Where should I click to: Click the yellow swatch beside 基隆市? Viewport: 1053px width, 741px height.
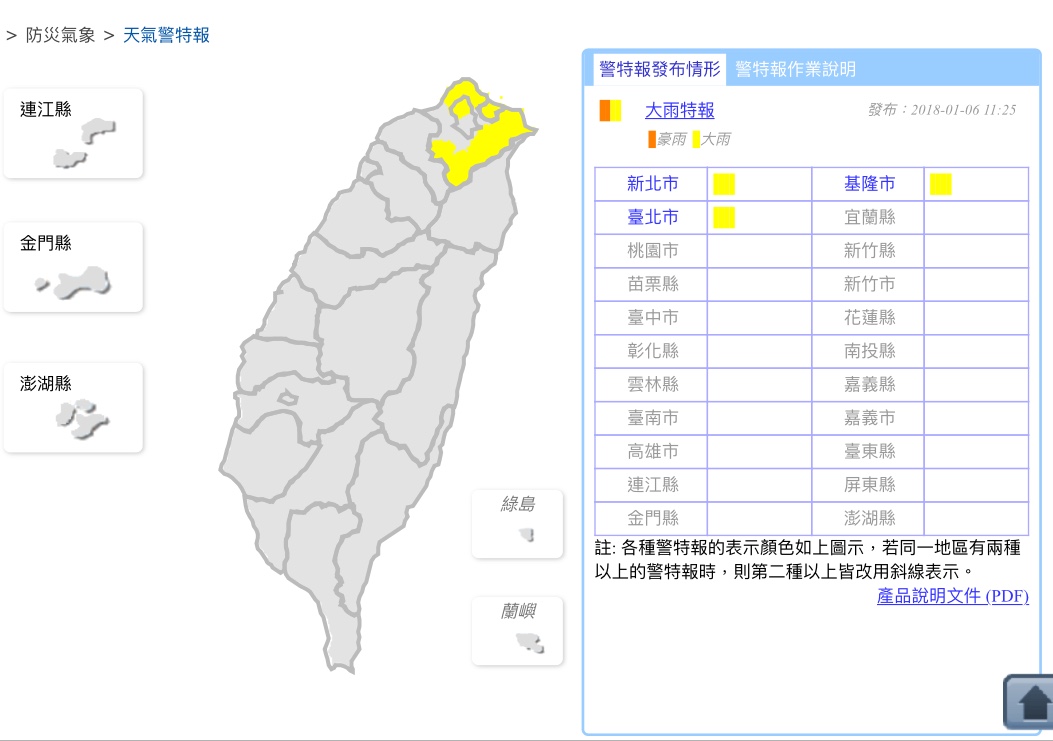(x=941, y=184)
